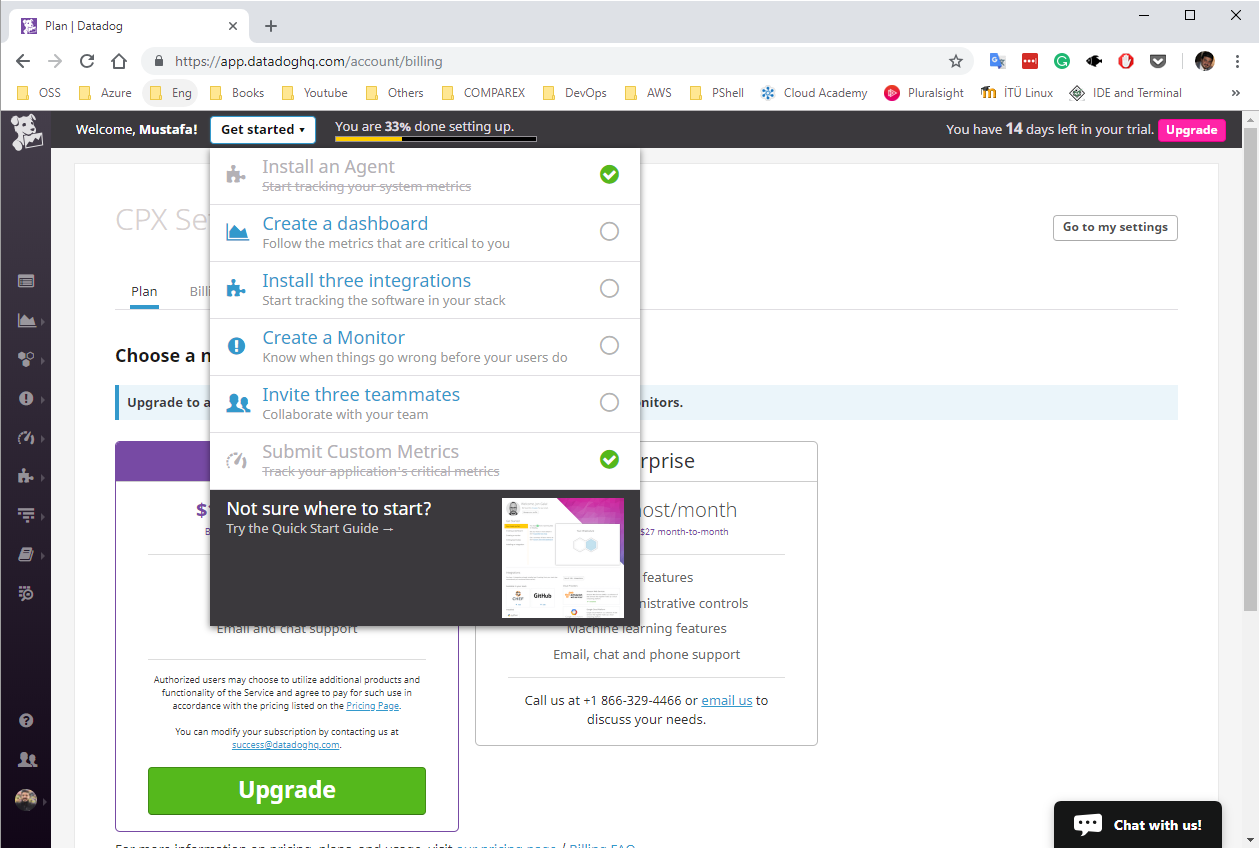Open the Help question mark icon
The height and width of the screenshot is (848, 1259).
coord(27,720)
